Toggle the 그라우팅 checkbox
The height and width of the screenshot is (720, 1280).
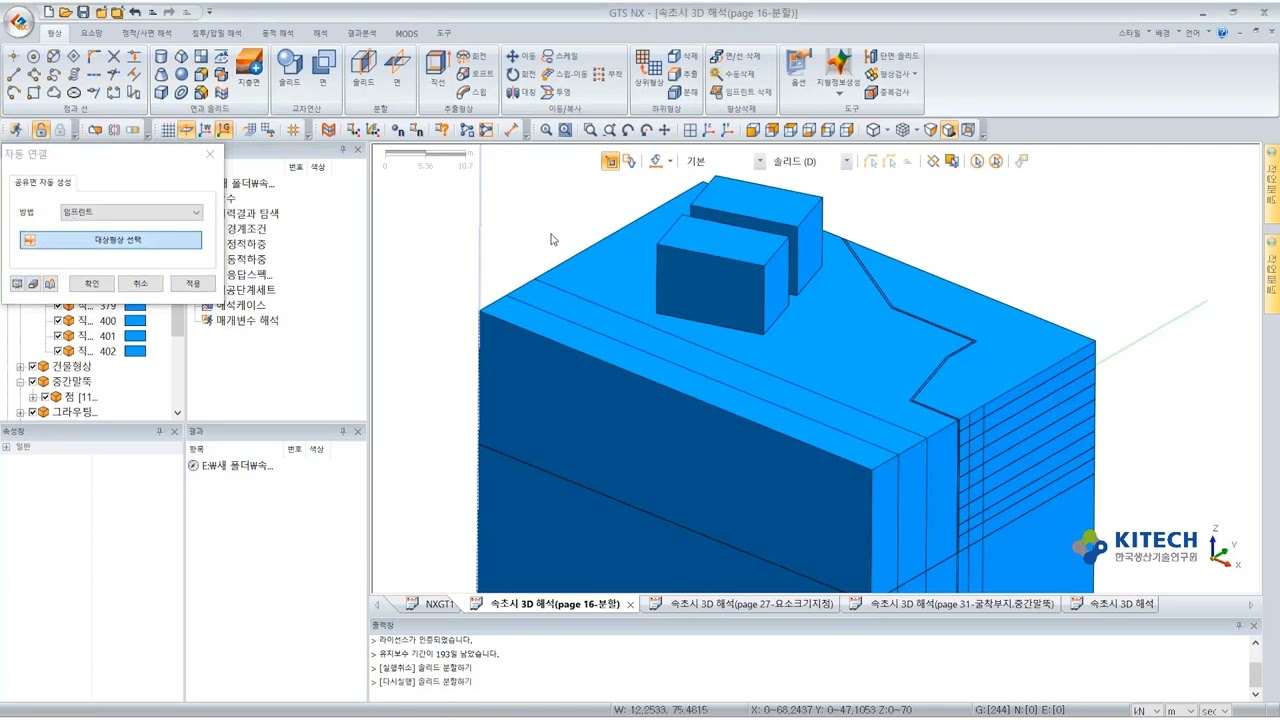tap(32, 412)
